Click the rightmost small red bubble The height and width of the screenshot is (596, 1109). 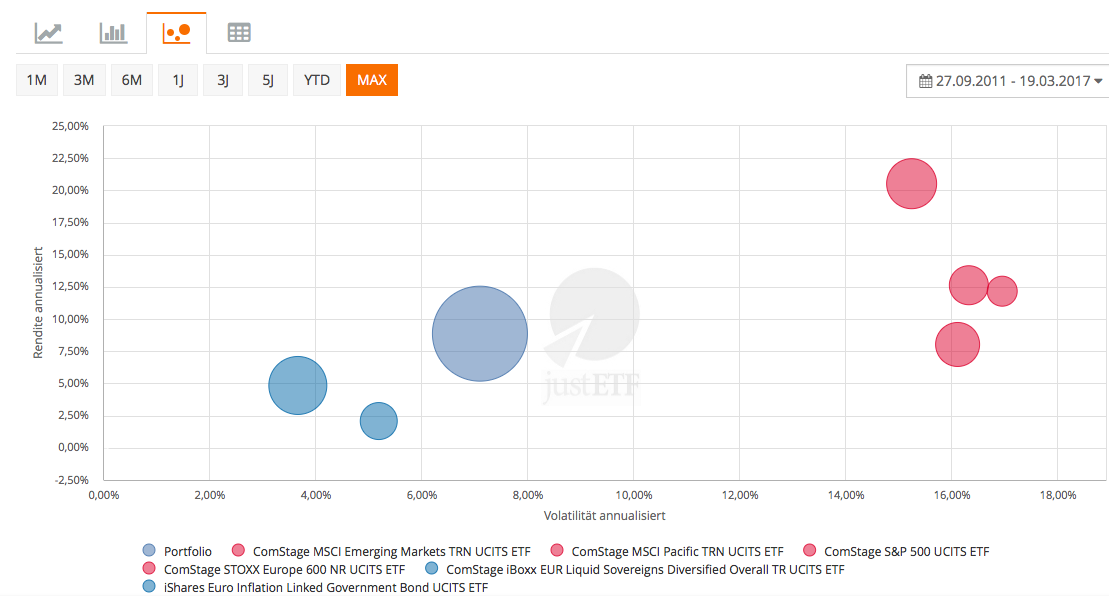(1002, 291)
